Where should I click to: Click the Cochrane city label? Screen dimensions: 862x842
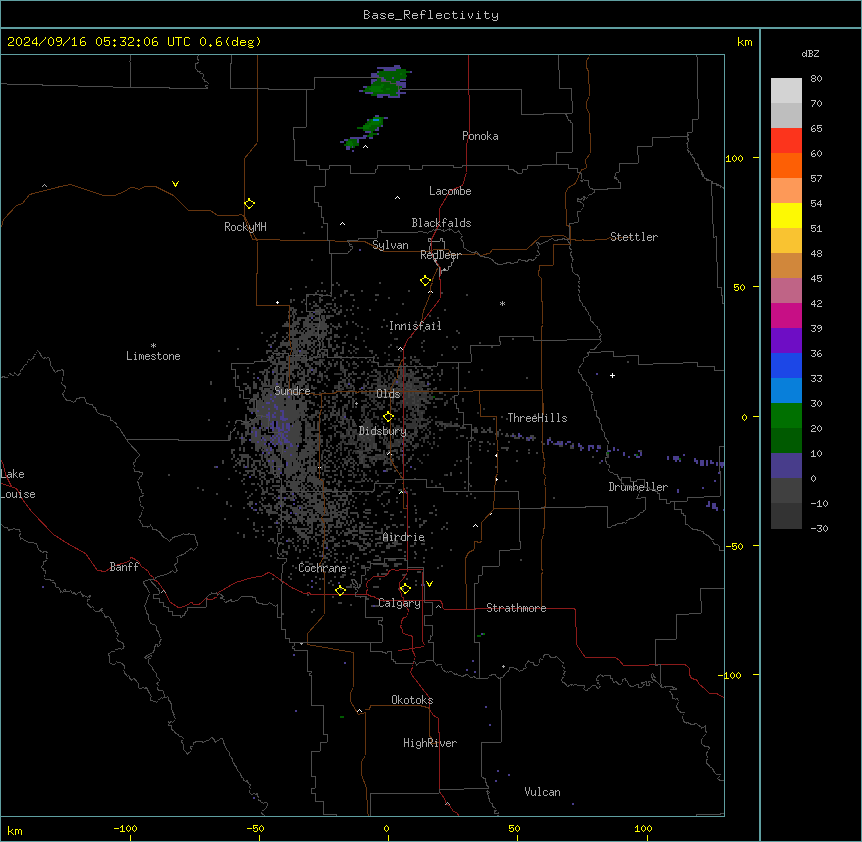322,568
